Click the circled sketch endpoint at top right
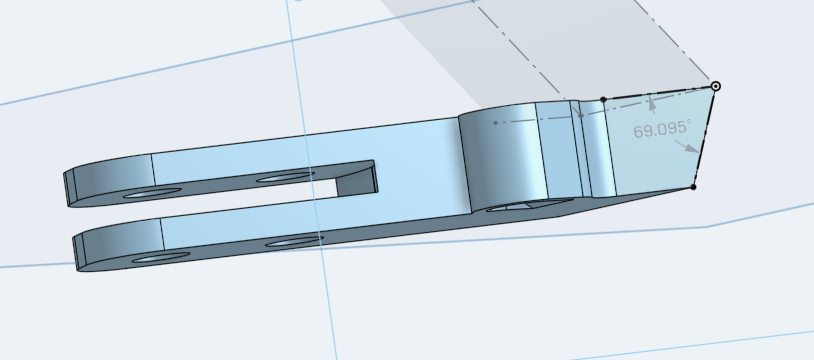 coord(715,86)
